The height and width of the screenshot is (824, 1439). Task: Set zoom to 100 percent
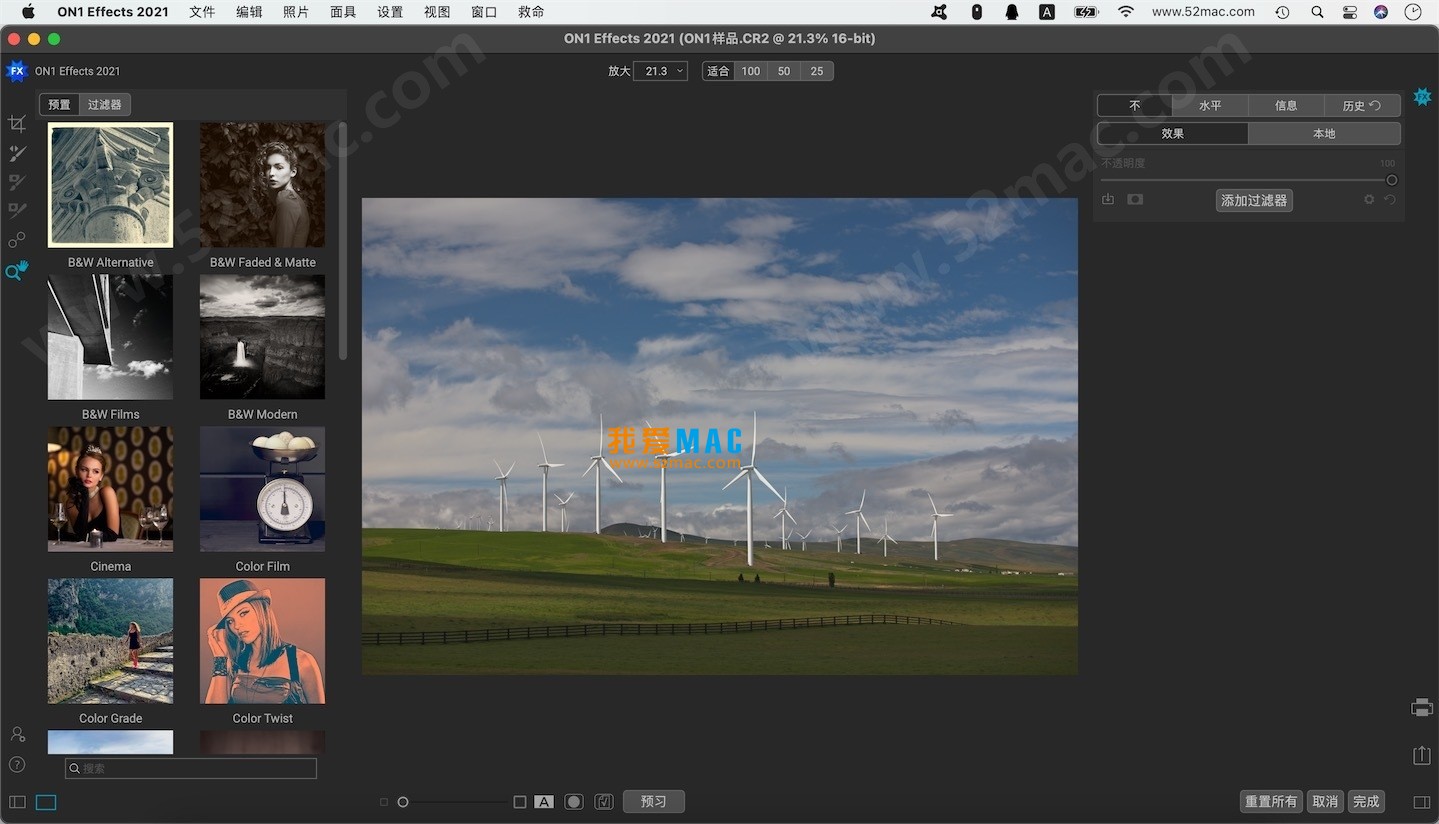click(751, 71)
